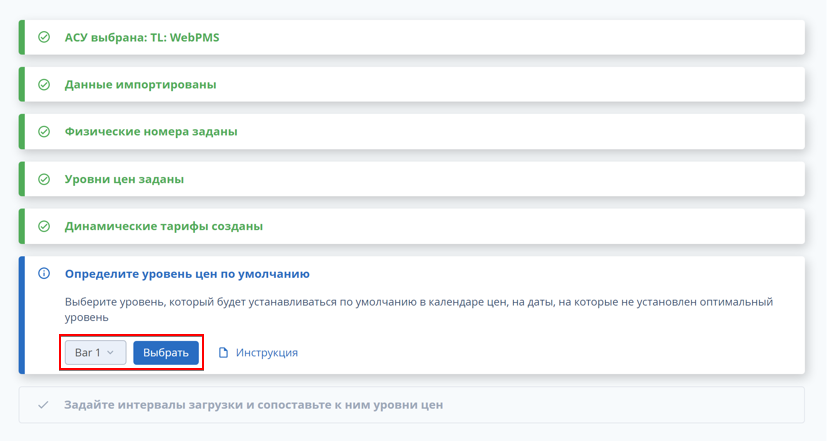Screen dimensions: 827x441
Task: Open the Инструкция link
Action: (x=266, y=352)
